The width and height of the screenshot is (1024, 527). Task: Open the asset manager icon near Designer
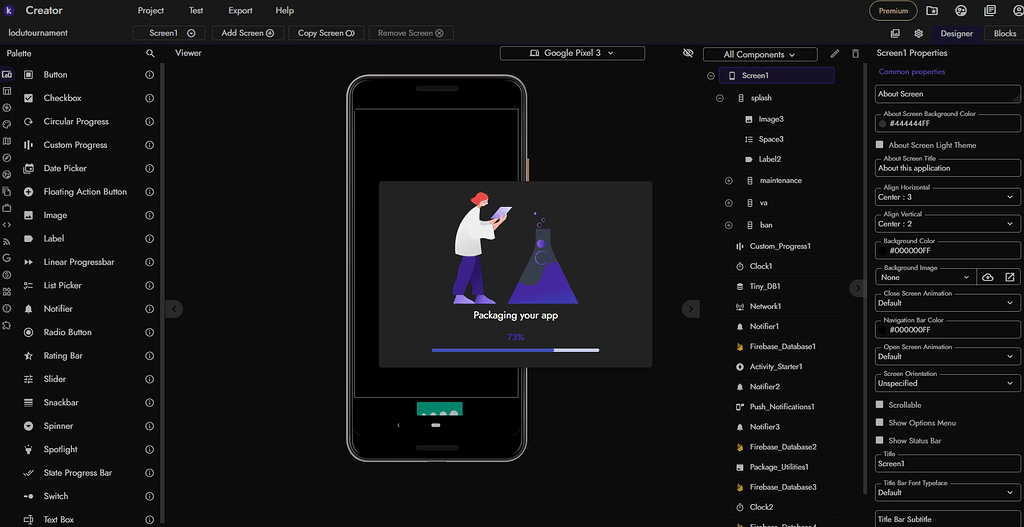point(895,33)
